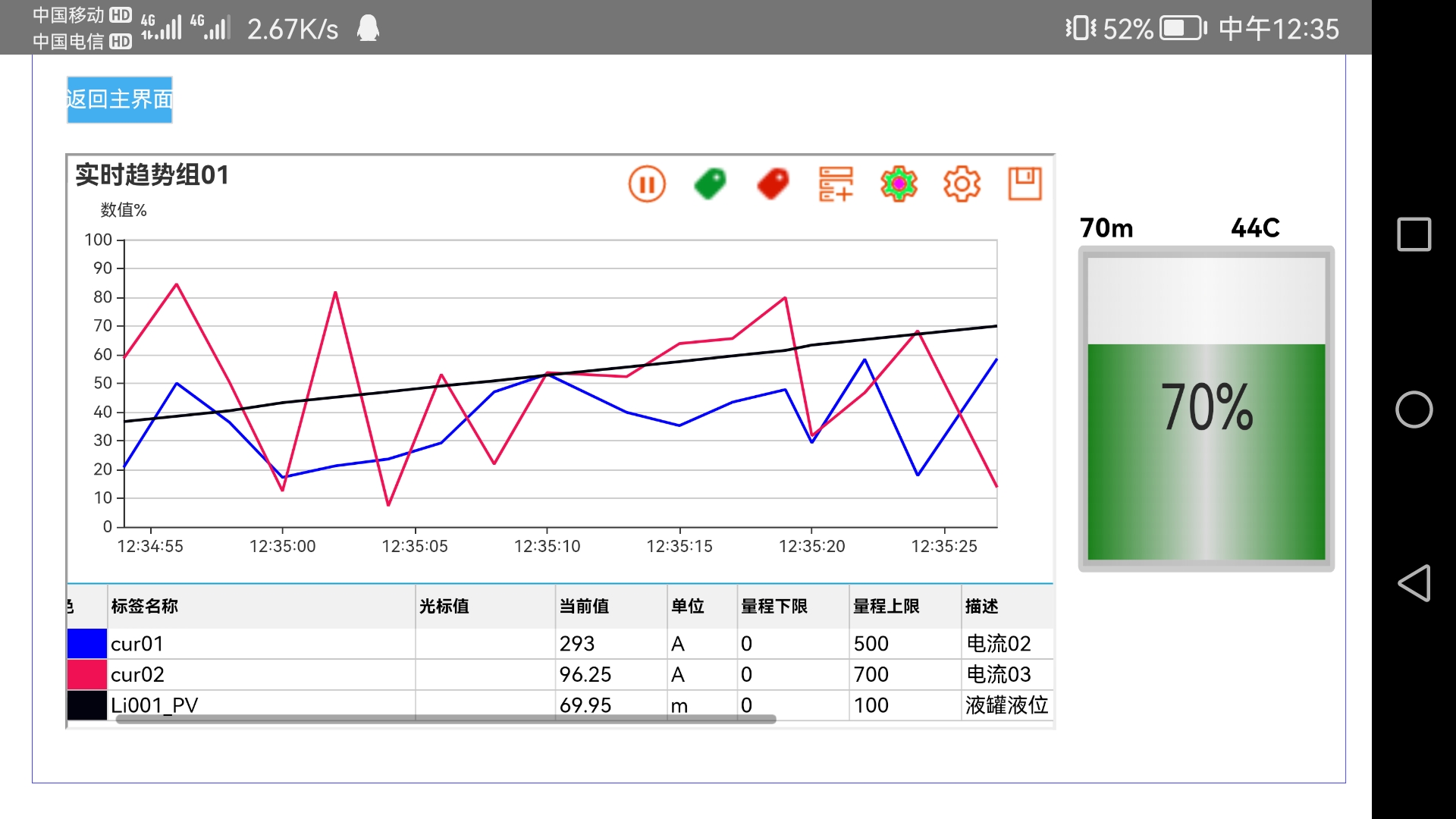Viewport: 1456px width, 819px height.
Task: Select the cur02 pink color swatch
Action: [87, 674]
